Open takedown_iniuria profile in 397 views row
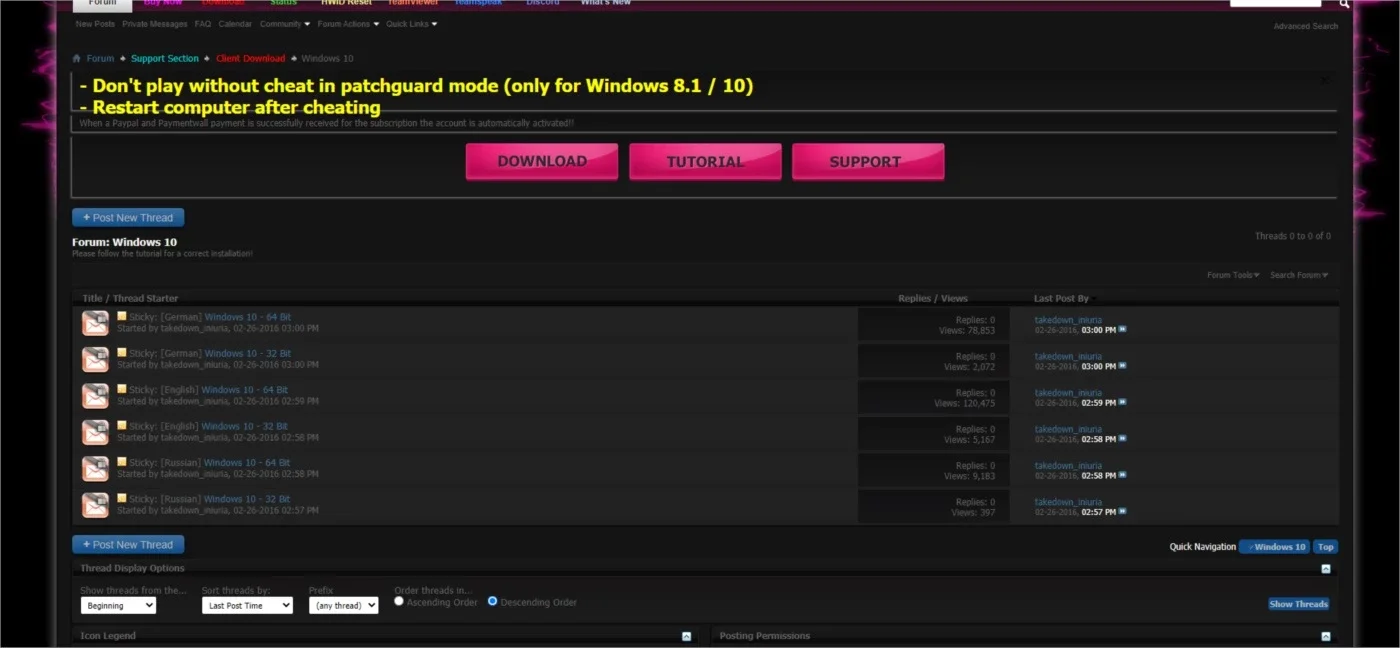 (x=1068, y=502)
